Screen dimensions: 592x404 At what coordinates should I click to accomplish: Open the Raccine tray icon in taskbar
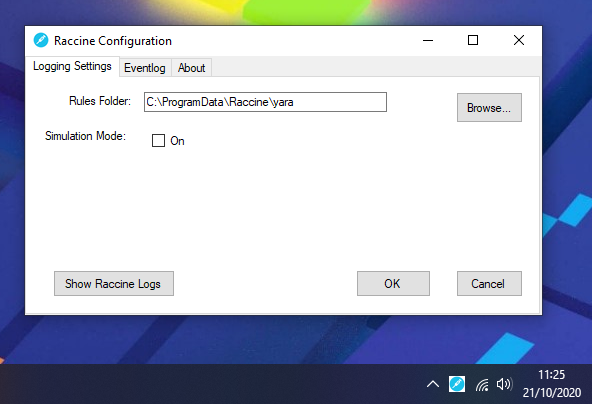pyautogui.click(x=457, y=384)
